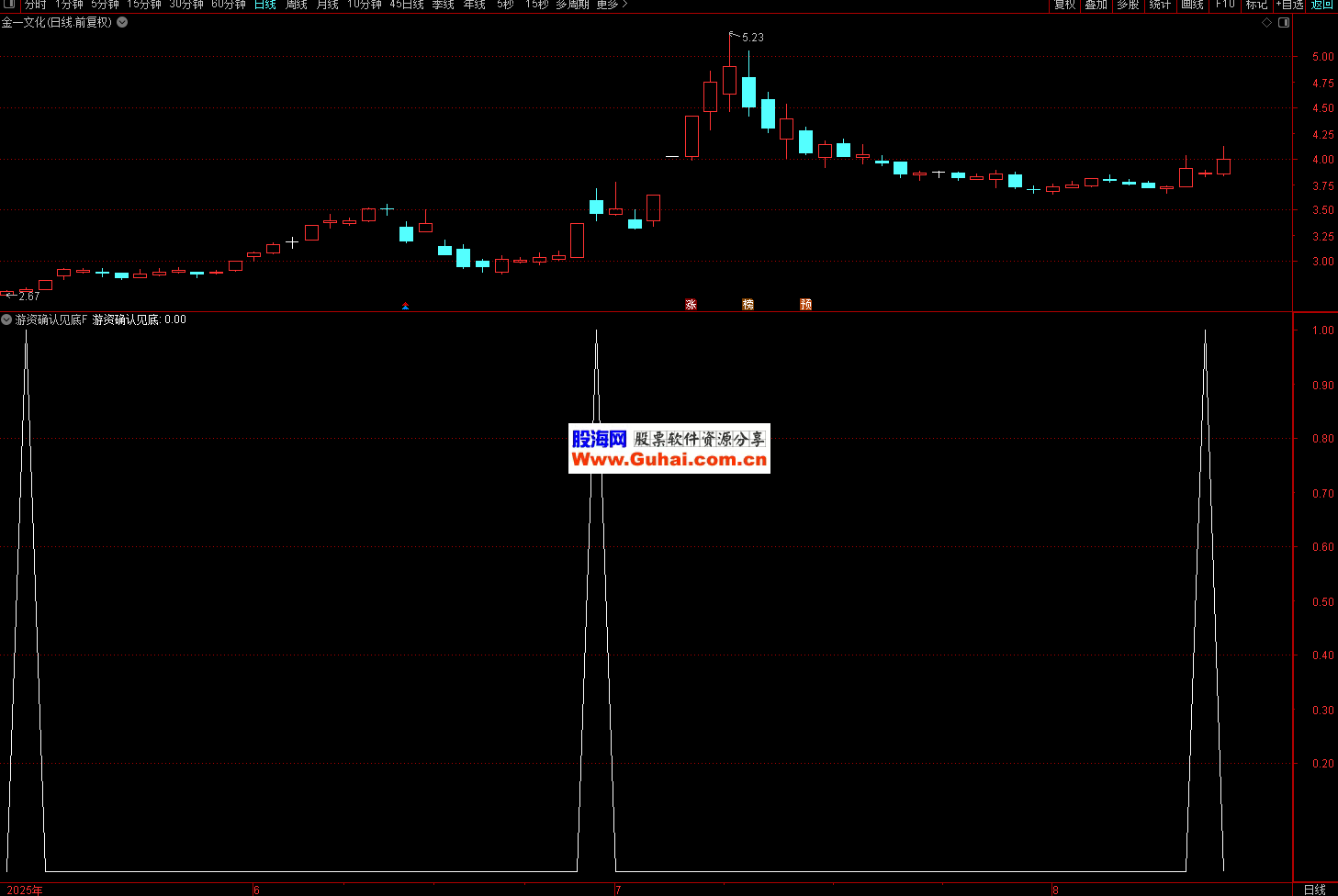
Task: Open the 多周期 multi-period view
Action: pos(572,5)
